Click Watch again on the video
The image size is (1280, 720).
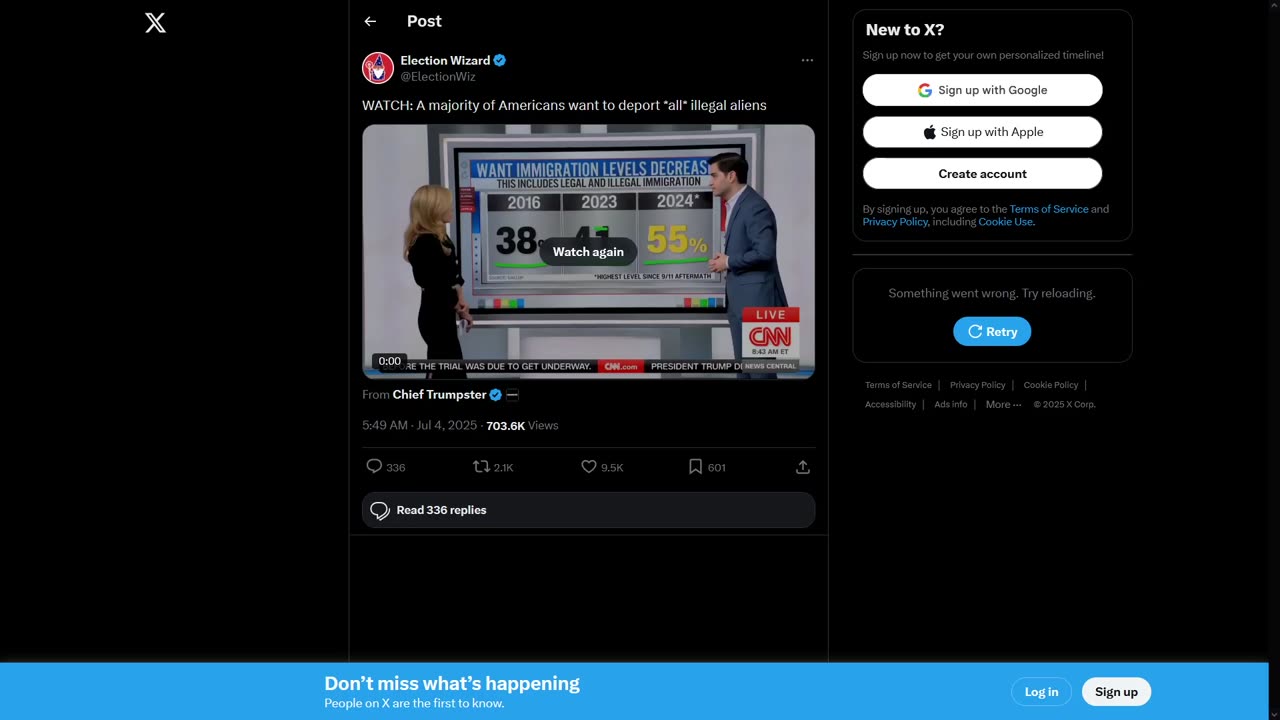588,252
